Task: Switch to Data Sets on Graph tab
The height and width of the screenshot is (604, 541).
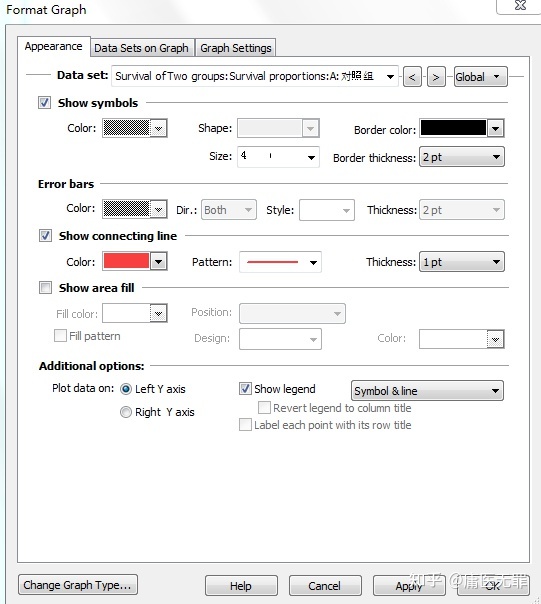Action: point(141,48)
